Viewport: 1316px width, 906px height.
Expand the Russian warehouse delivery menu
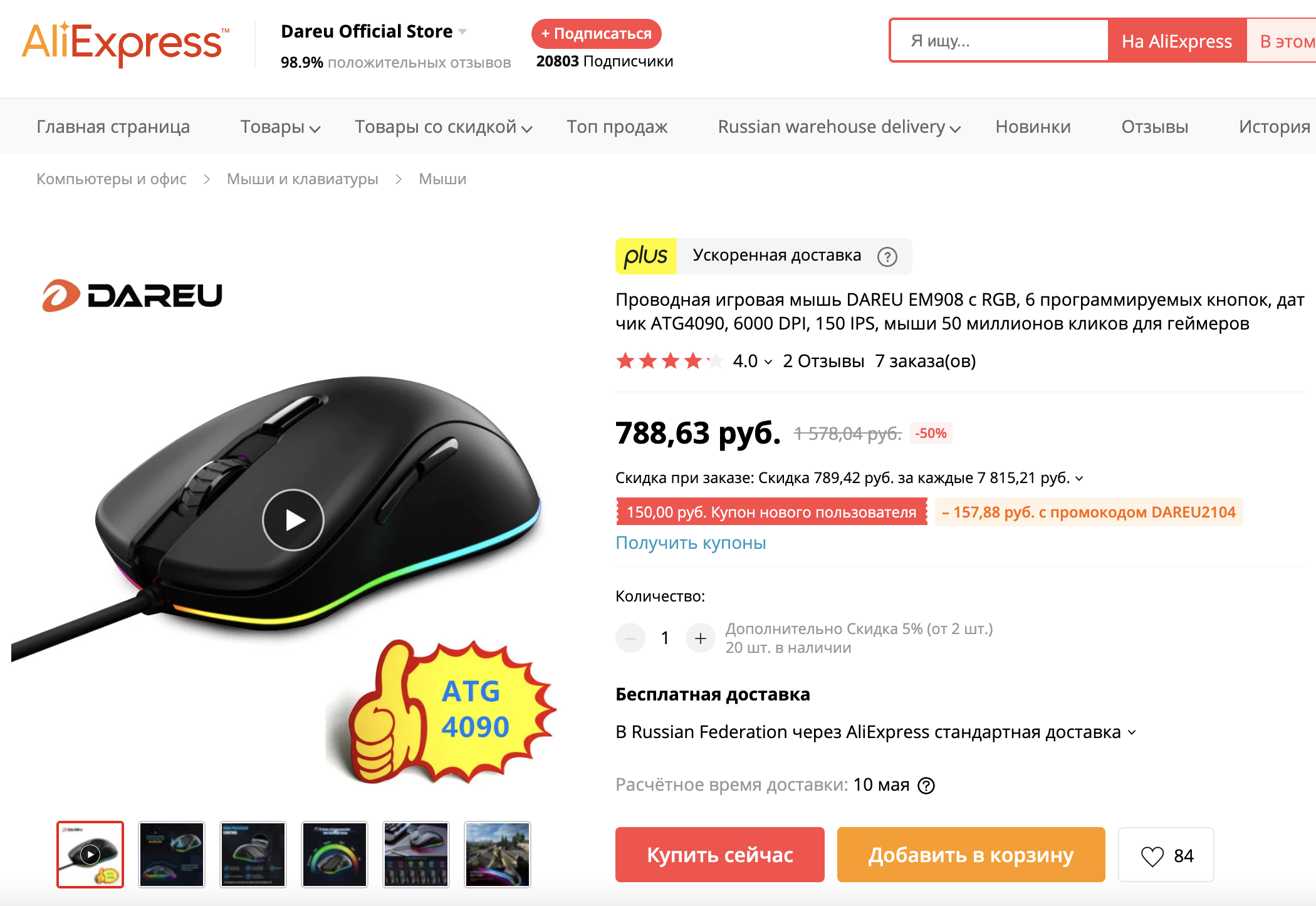click(x=838, y=127)
